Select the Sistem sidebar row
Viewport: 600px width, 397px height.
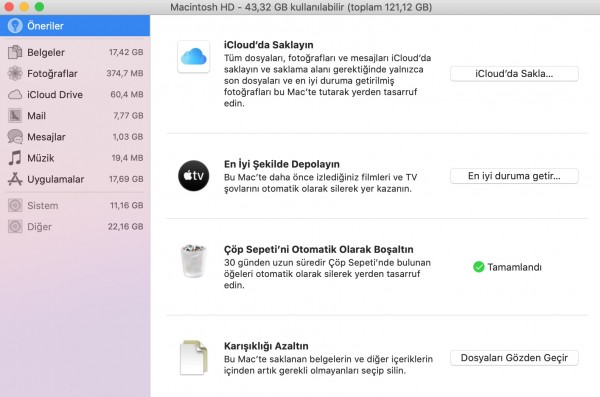75,206
